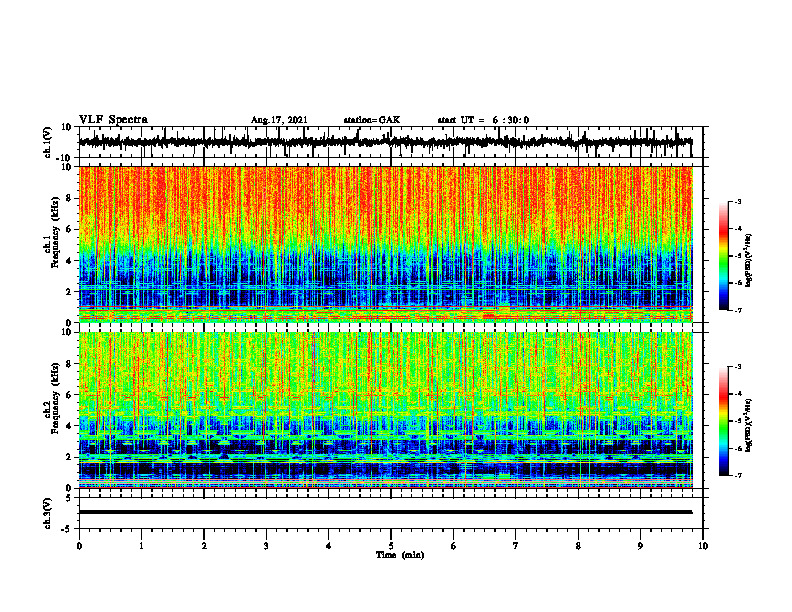Click the time axis tick label '7'
Image resolution: width=792 pixels, height=612 pixels.
click(x=516, y=546)
